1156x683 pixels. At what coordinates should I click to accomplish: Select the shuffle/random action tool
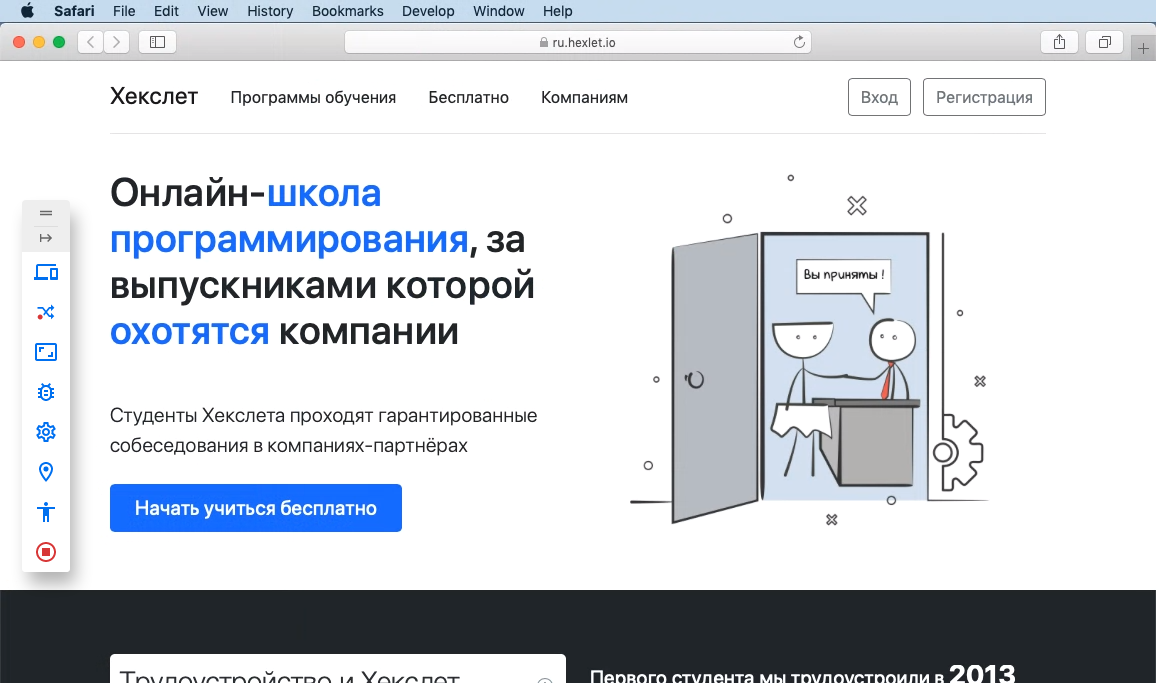(46, 312)
